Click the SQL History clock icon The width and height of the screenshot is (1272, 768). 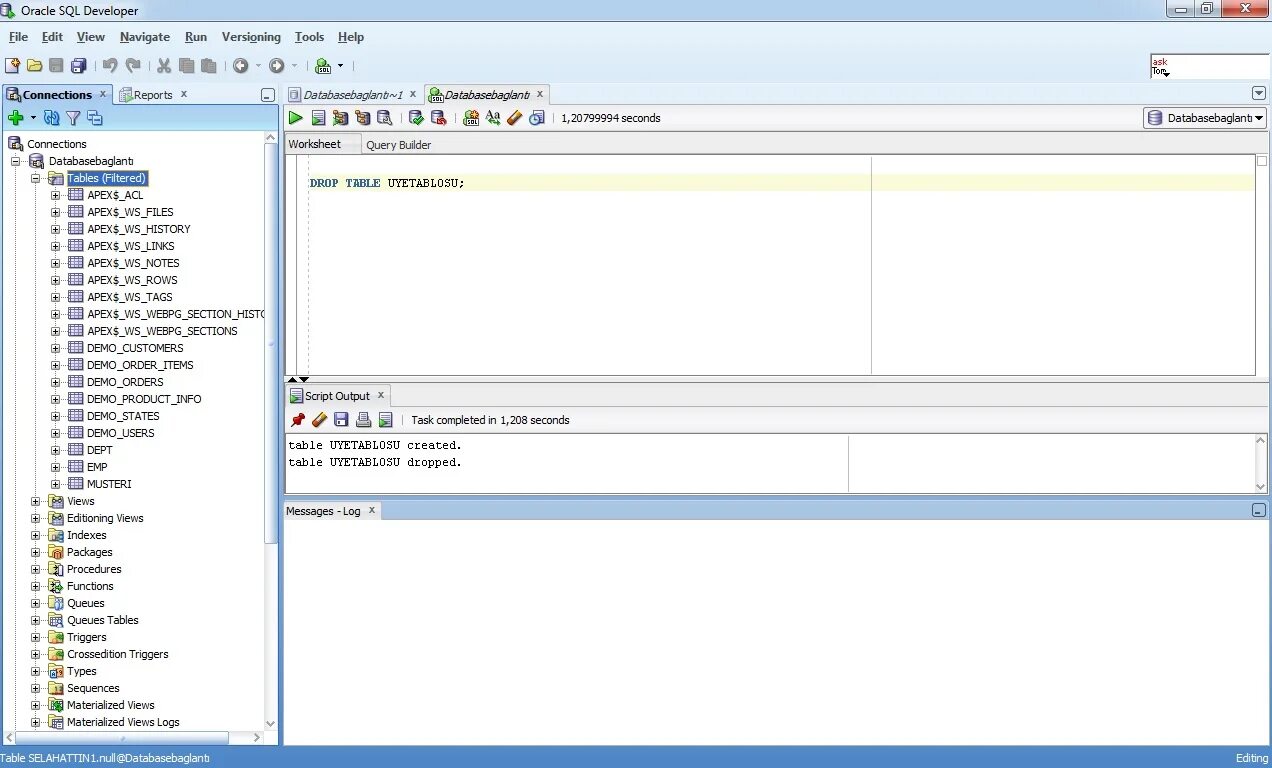(x=537, y=118)
